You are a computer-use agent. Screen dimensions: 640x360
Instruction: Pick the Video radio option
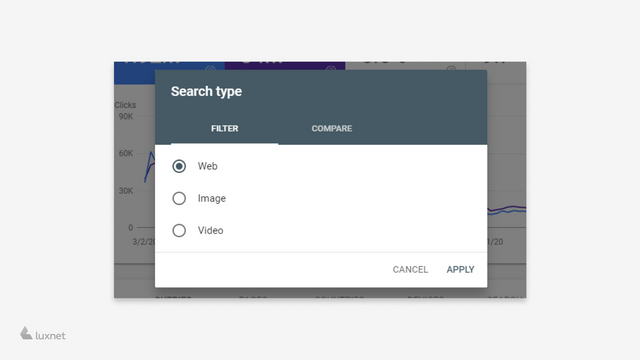click(x=179, y=231)
